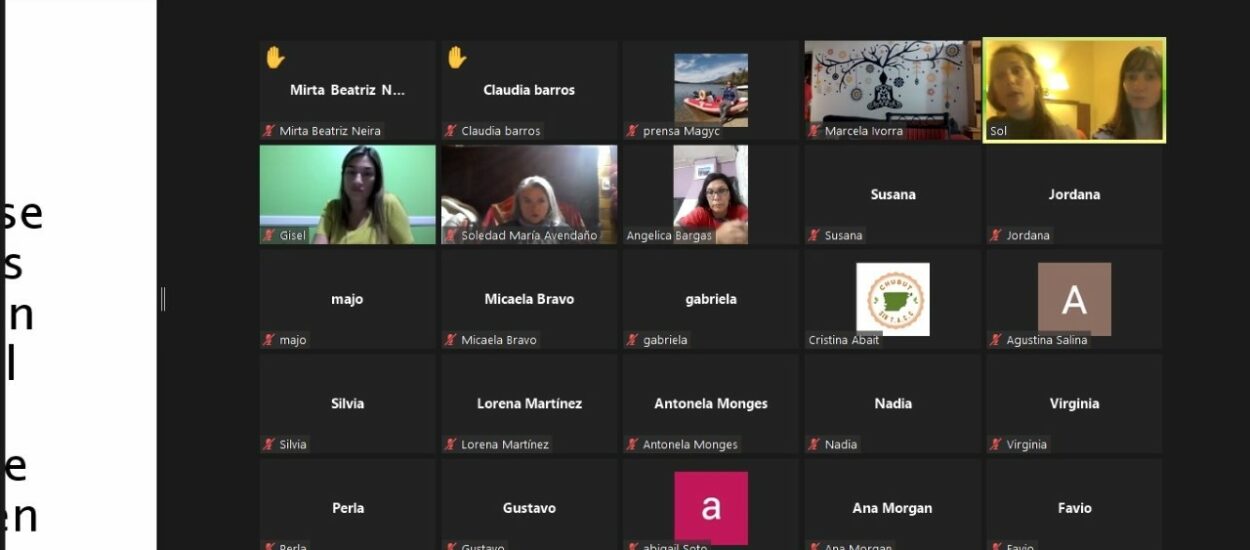1250x550 pixels.
Task: Click Agustina Salina's brown letter A avatar
Action: pyautogui.click(x=1074, y=299)
